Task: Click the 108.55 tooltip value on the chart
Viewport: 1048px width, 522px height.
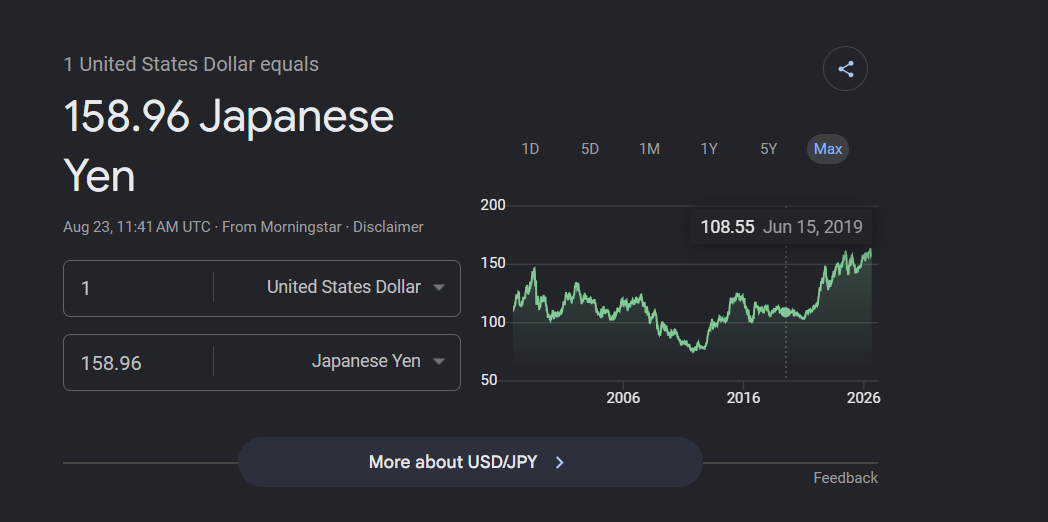Action: coord(727,227)
